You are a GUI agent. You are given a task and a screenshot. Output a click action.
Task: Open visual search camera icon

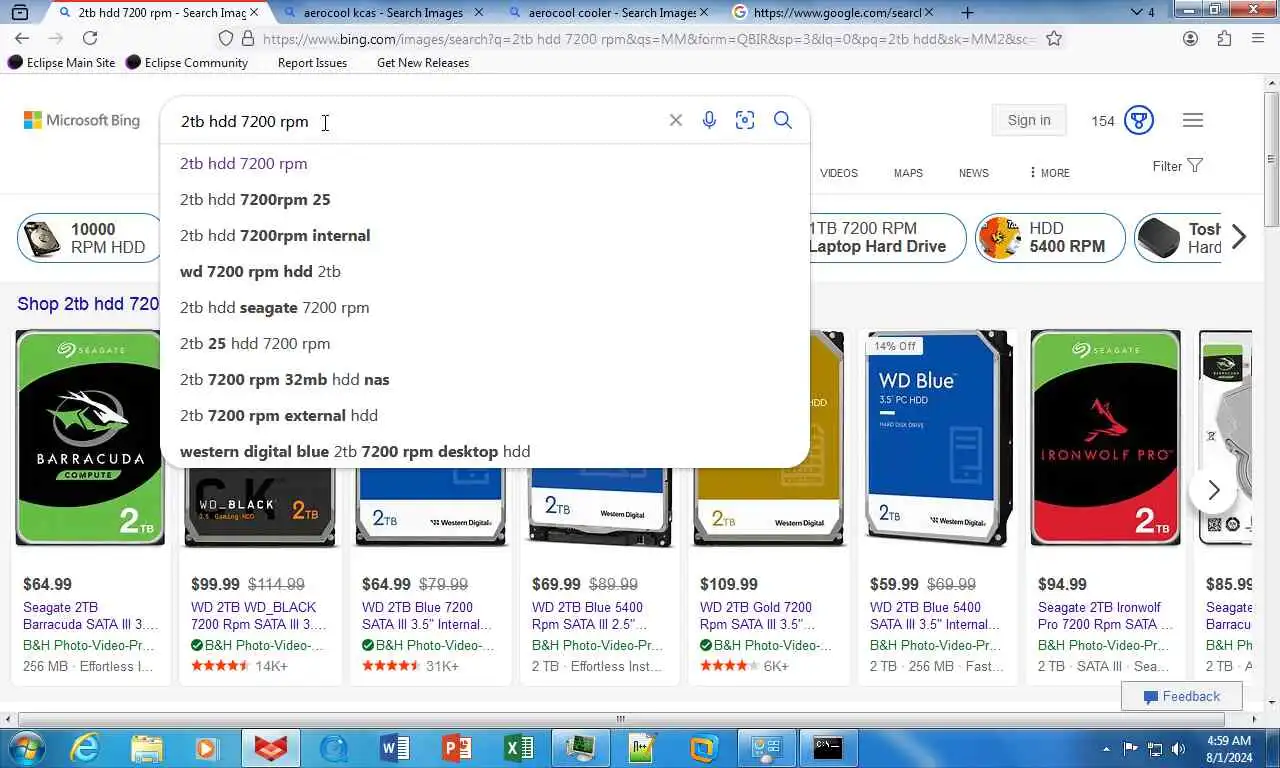pyautogui.click(x=745, y=120)
